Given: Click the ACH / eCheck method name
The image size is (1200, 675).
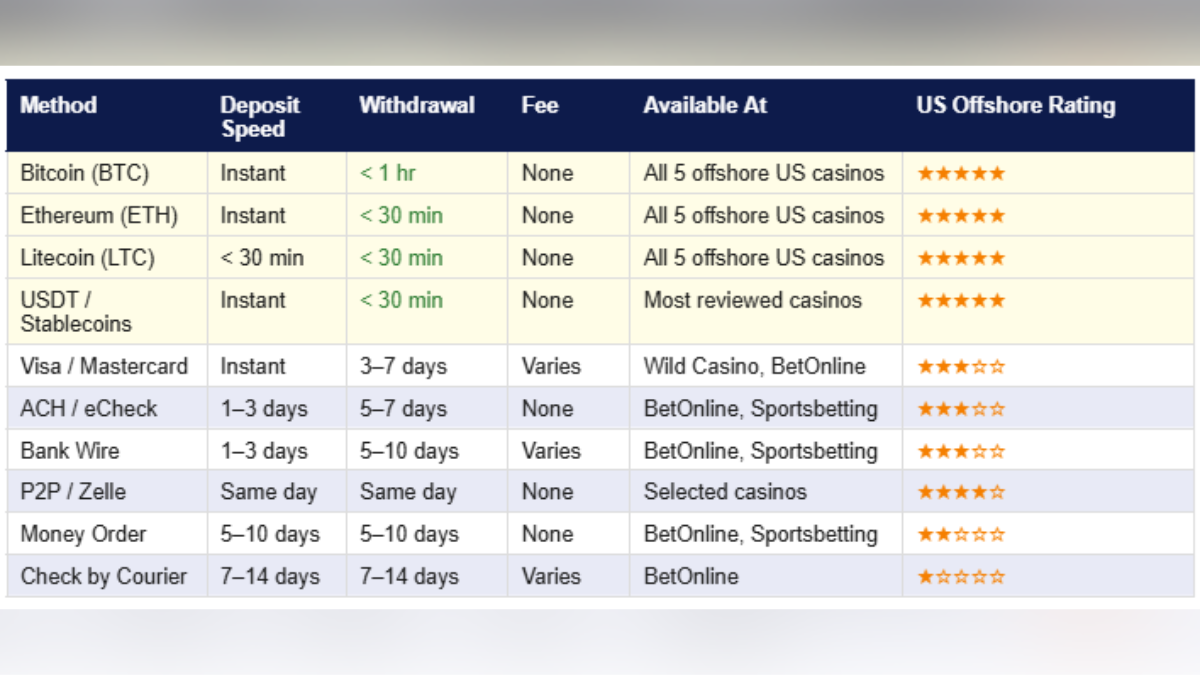Looking at the screenshot, I should click(x=89, y=409).
